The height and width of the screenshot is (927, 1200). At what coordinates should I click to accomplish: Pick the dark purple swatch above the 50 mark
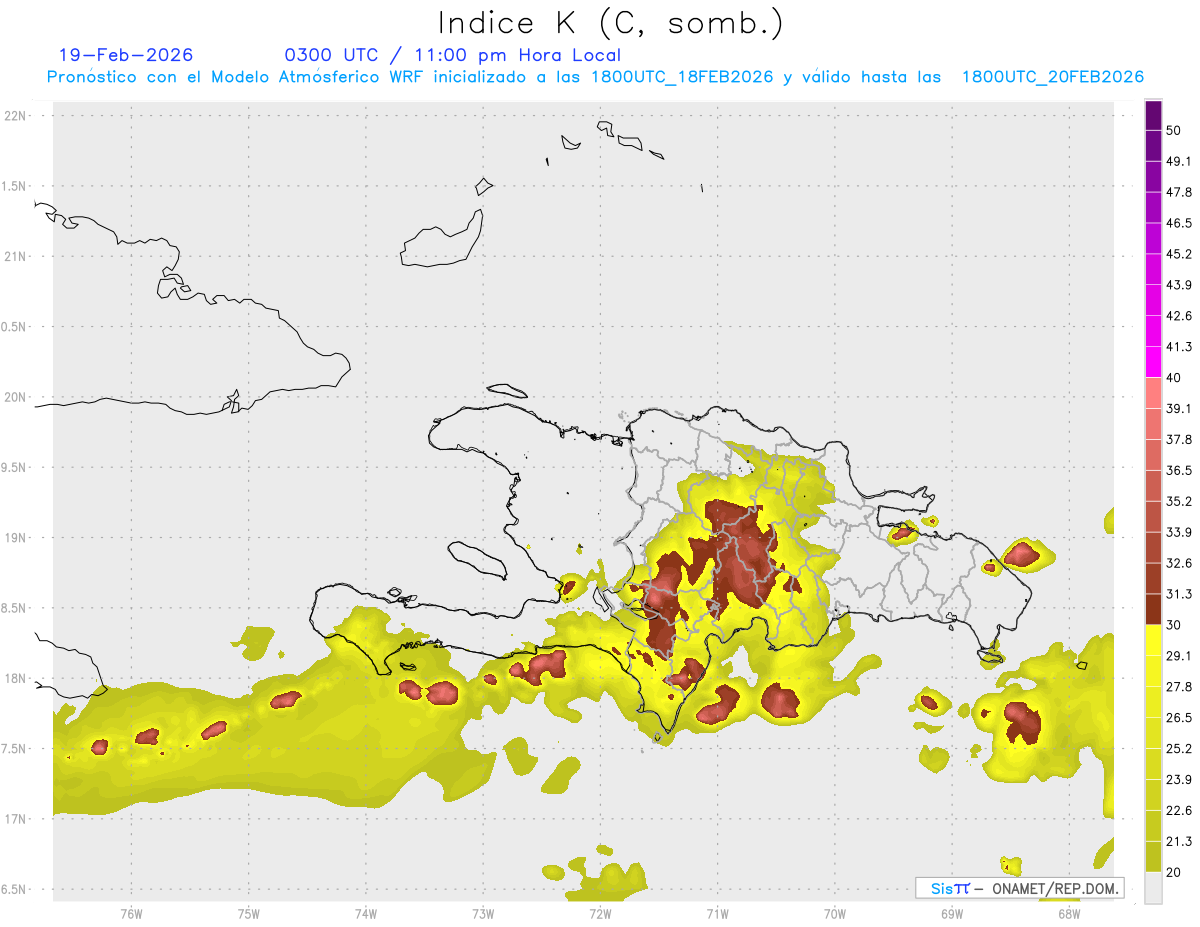pyautogui.click(x=1153, y=115)
